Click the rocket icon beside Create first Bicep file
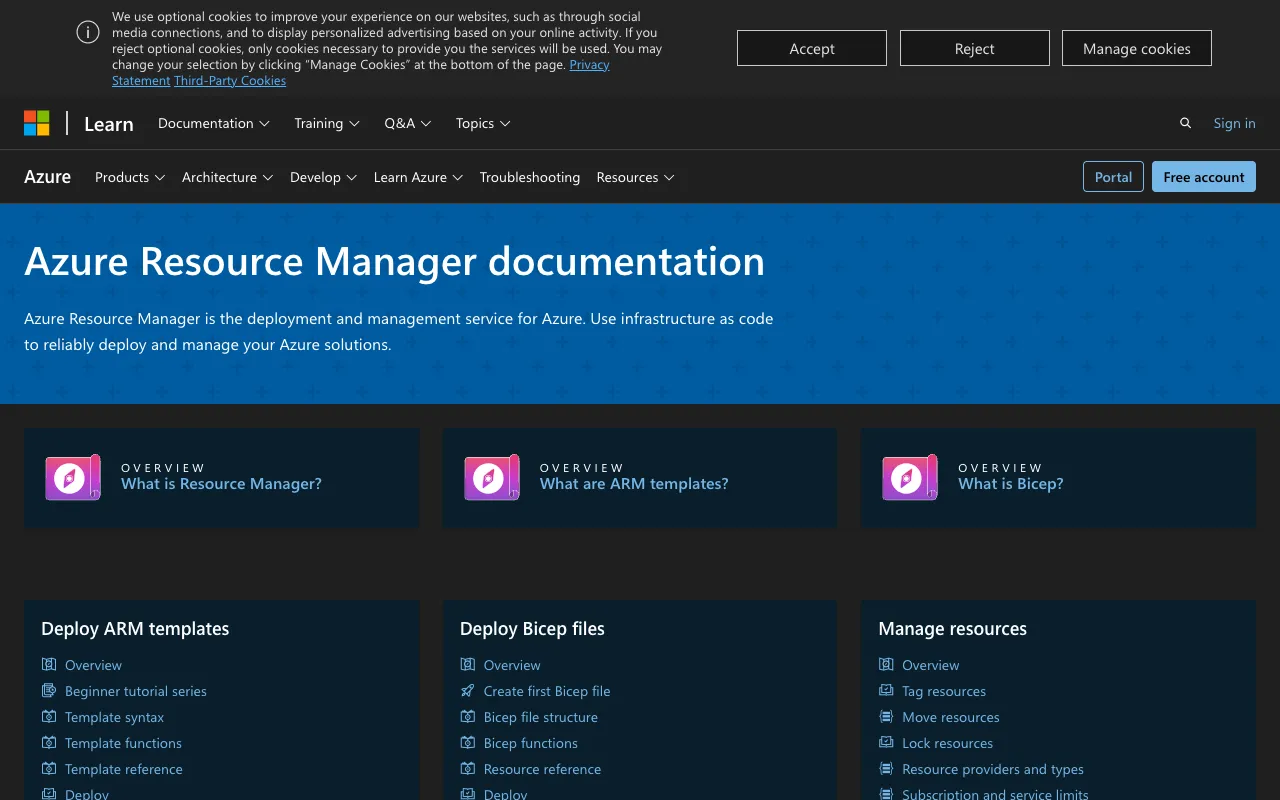1280x800 pixels. [467, 690]
